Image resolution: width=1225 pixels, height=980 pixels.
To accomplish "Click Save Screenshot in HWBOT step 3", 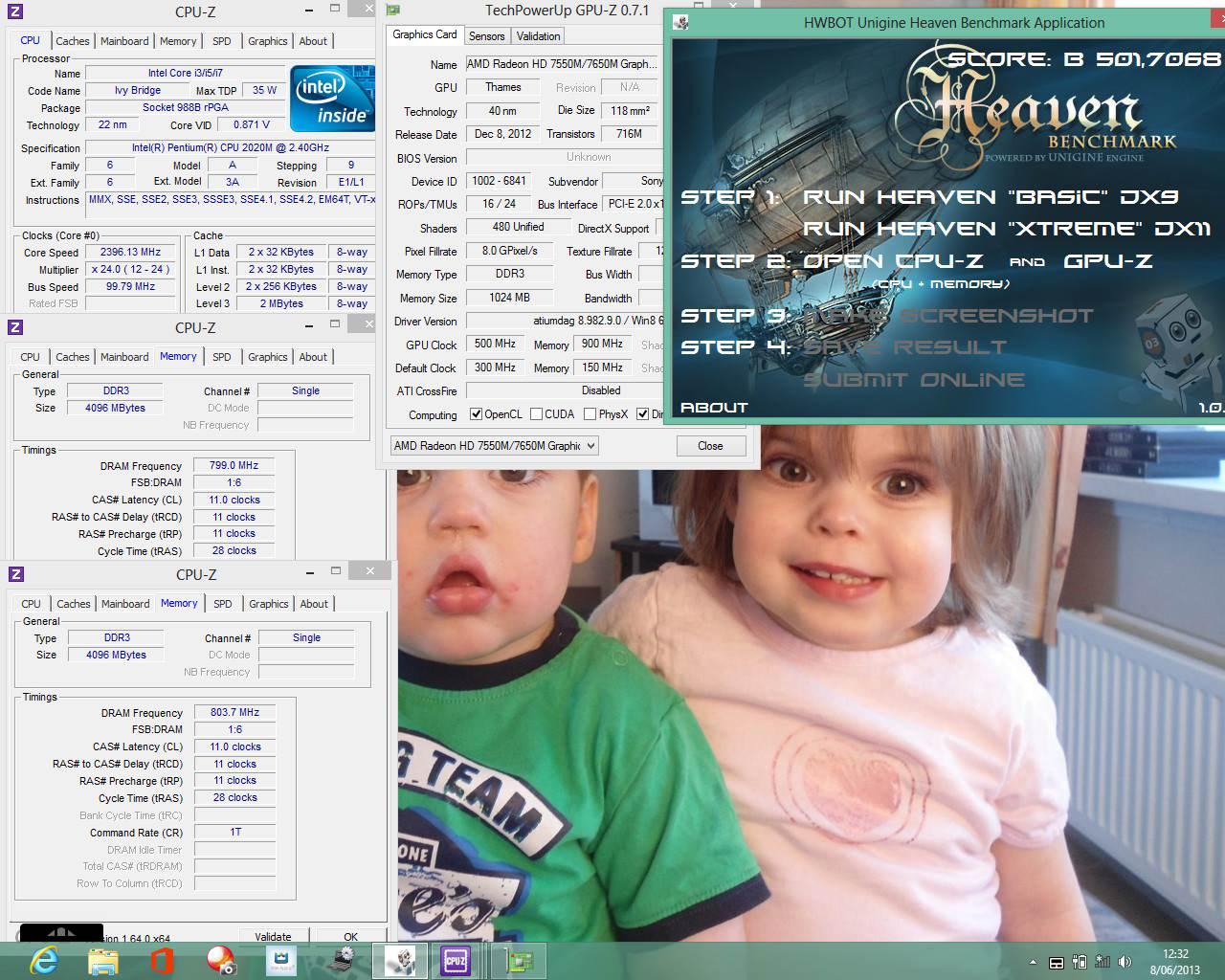I will click(x=947, y=316).
